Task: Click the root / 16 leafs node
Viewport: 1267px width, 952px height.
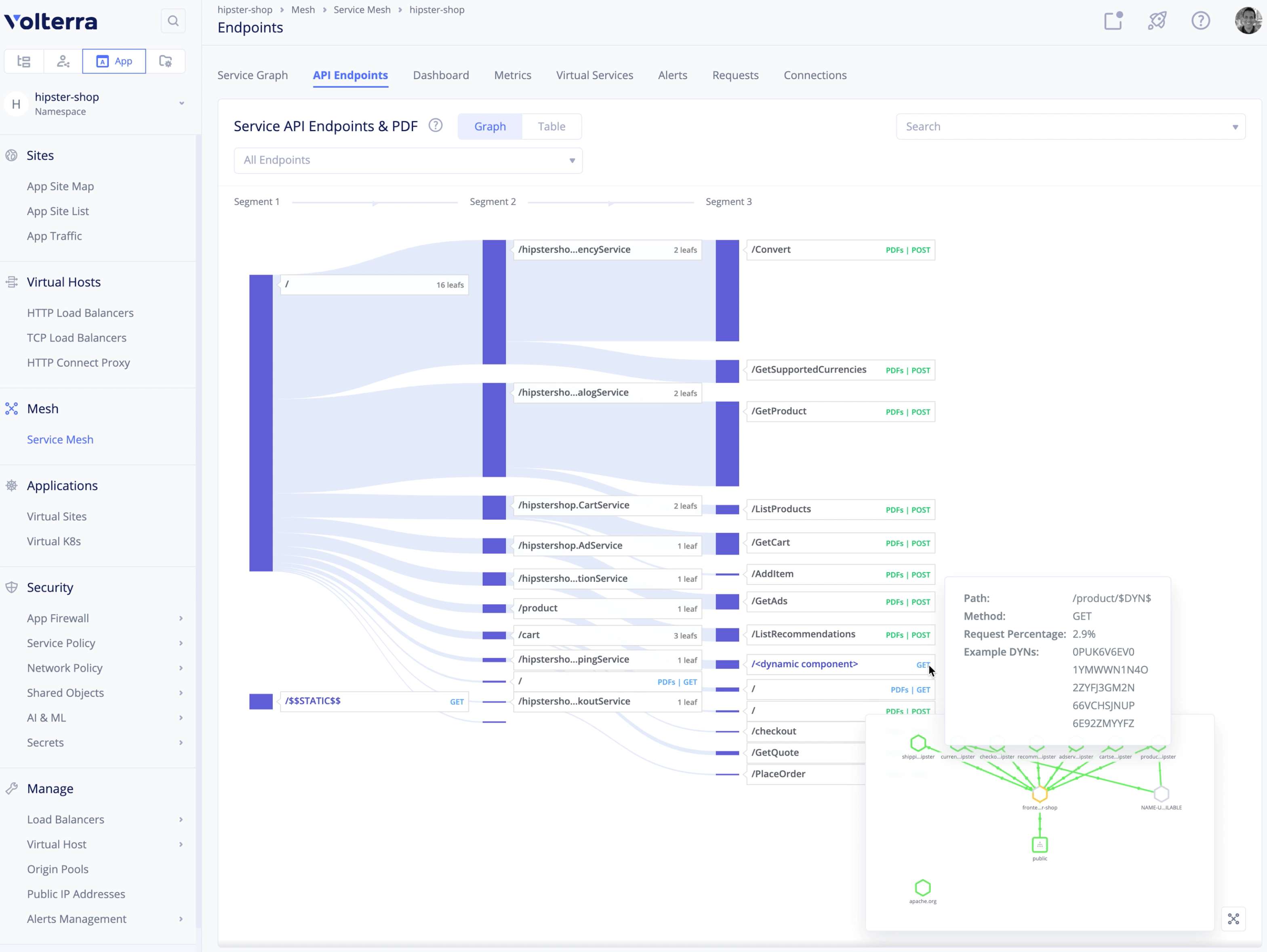Action: pos(374,285)
